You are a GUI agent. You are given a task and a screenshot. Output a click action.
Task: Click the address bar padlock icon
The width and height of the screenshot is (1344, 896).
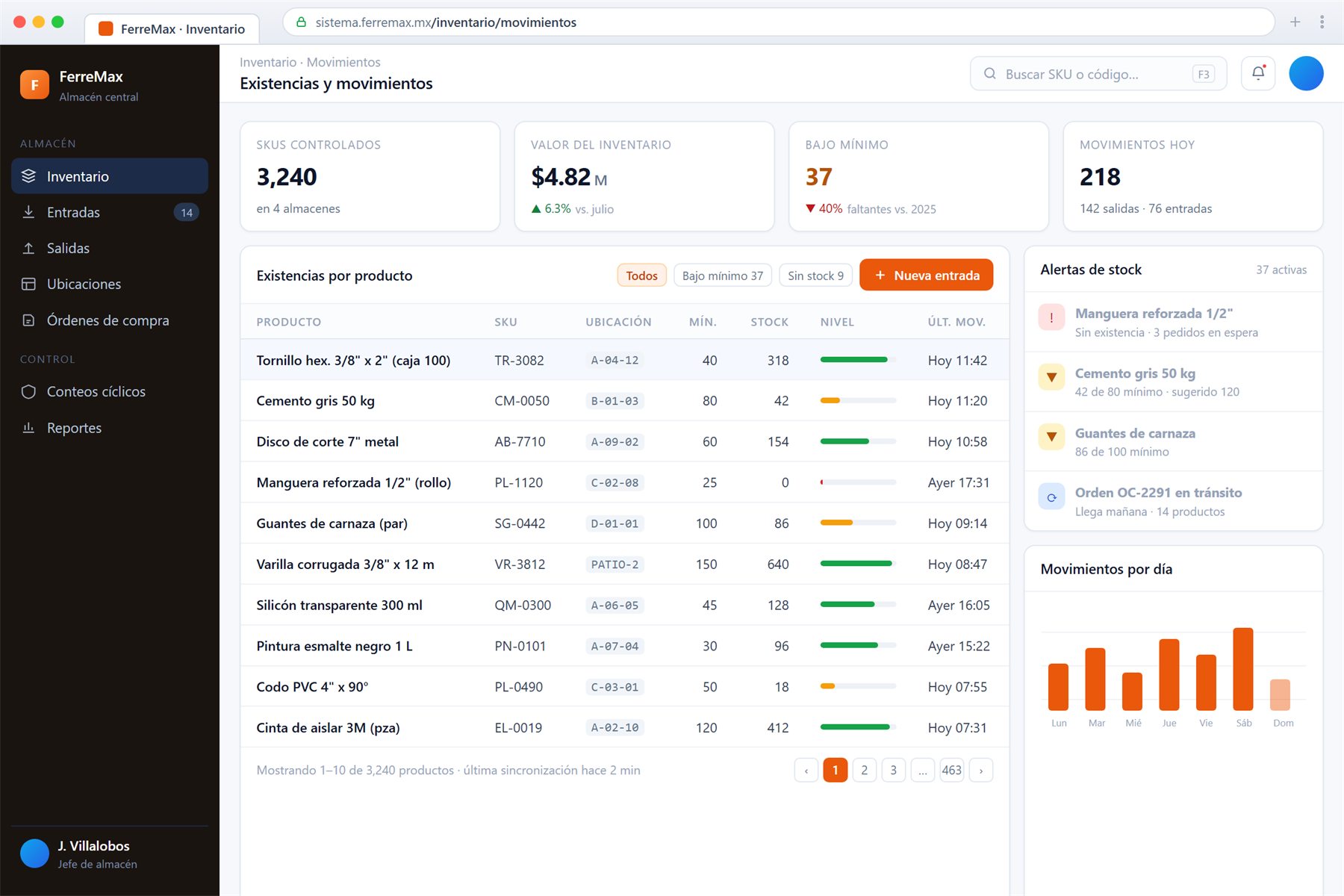coord(301,22)
